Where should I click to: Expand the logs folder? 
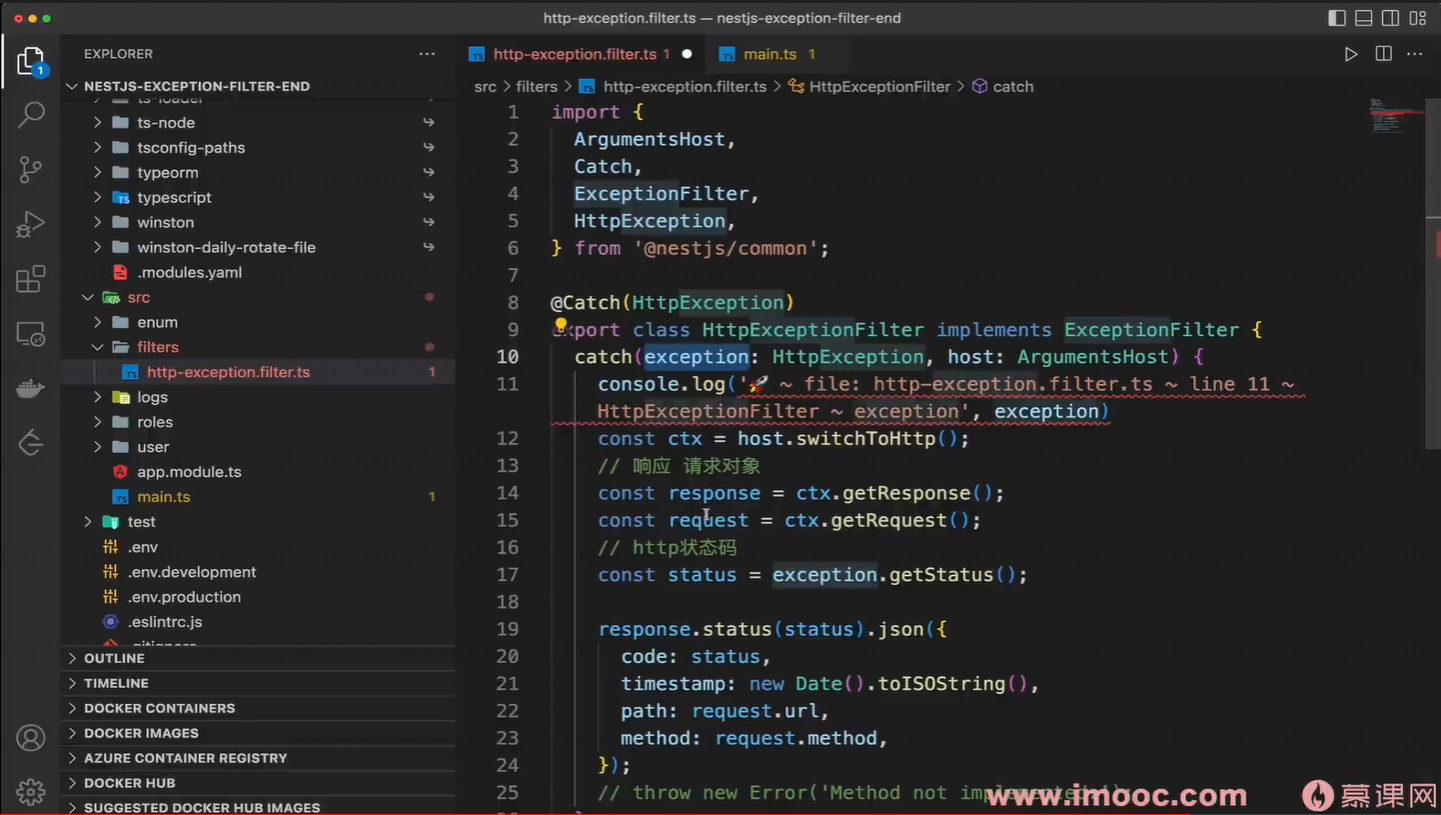(x=257, y=397)
